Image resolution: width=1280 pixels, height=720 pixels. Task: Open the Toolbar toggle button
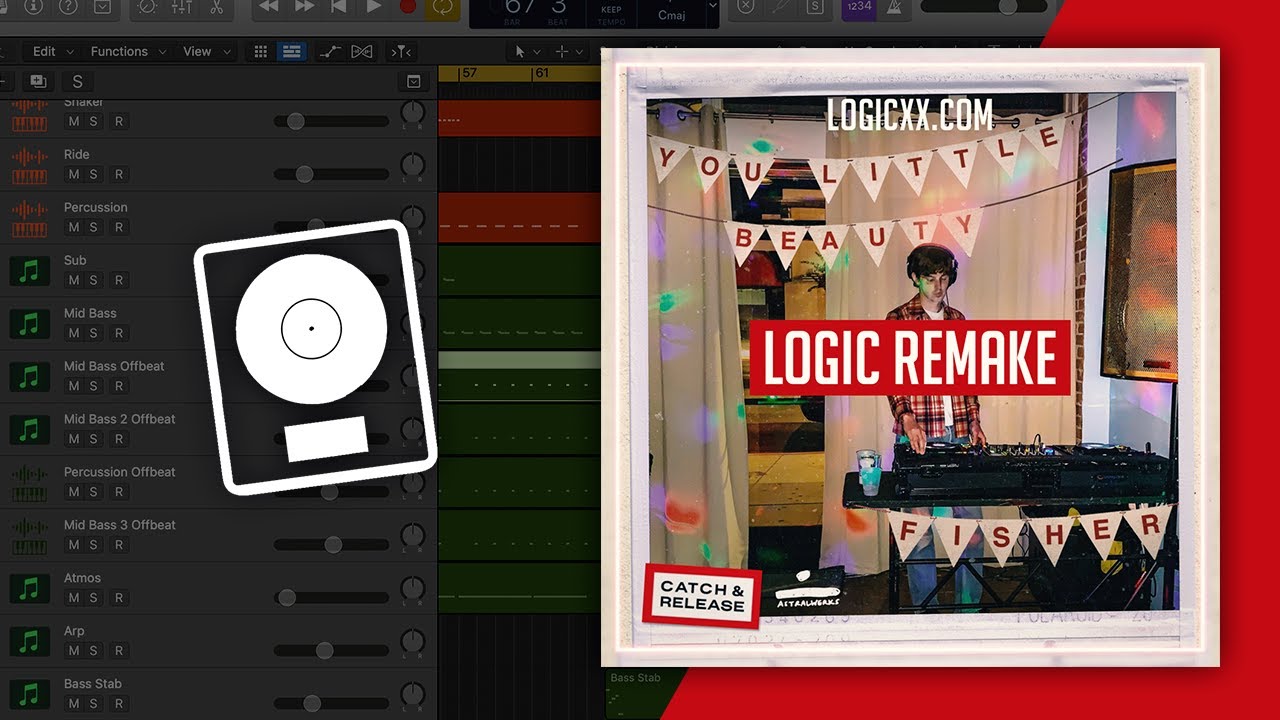(x=102, y=6)
